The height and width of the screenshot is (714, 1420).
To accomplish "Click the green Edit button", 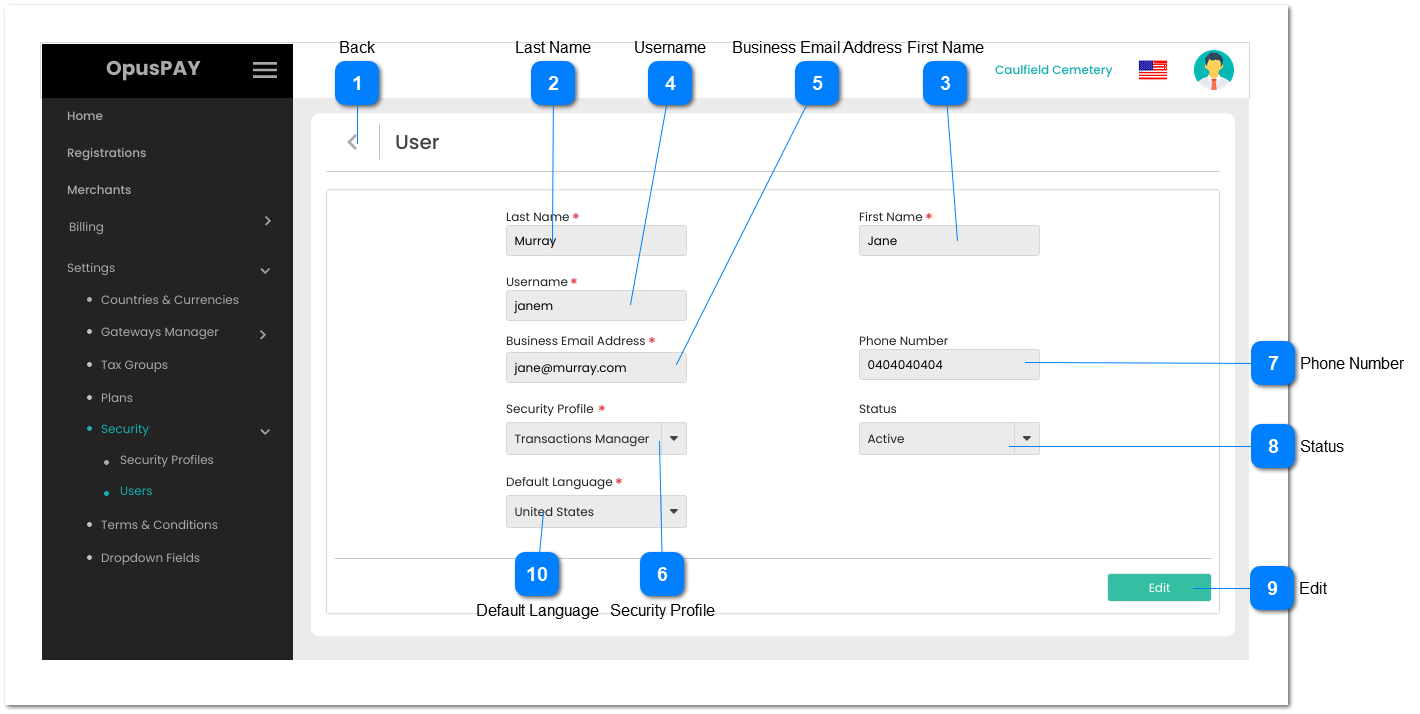I will (1158, 588).
